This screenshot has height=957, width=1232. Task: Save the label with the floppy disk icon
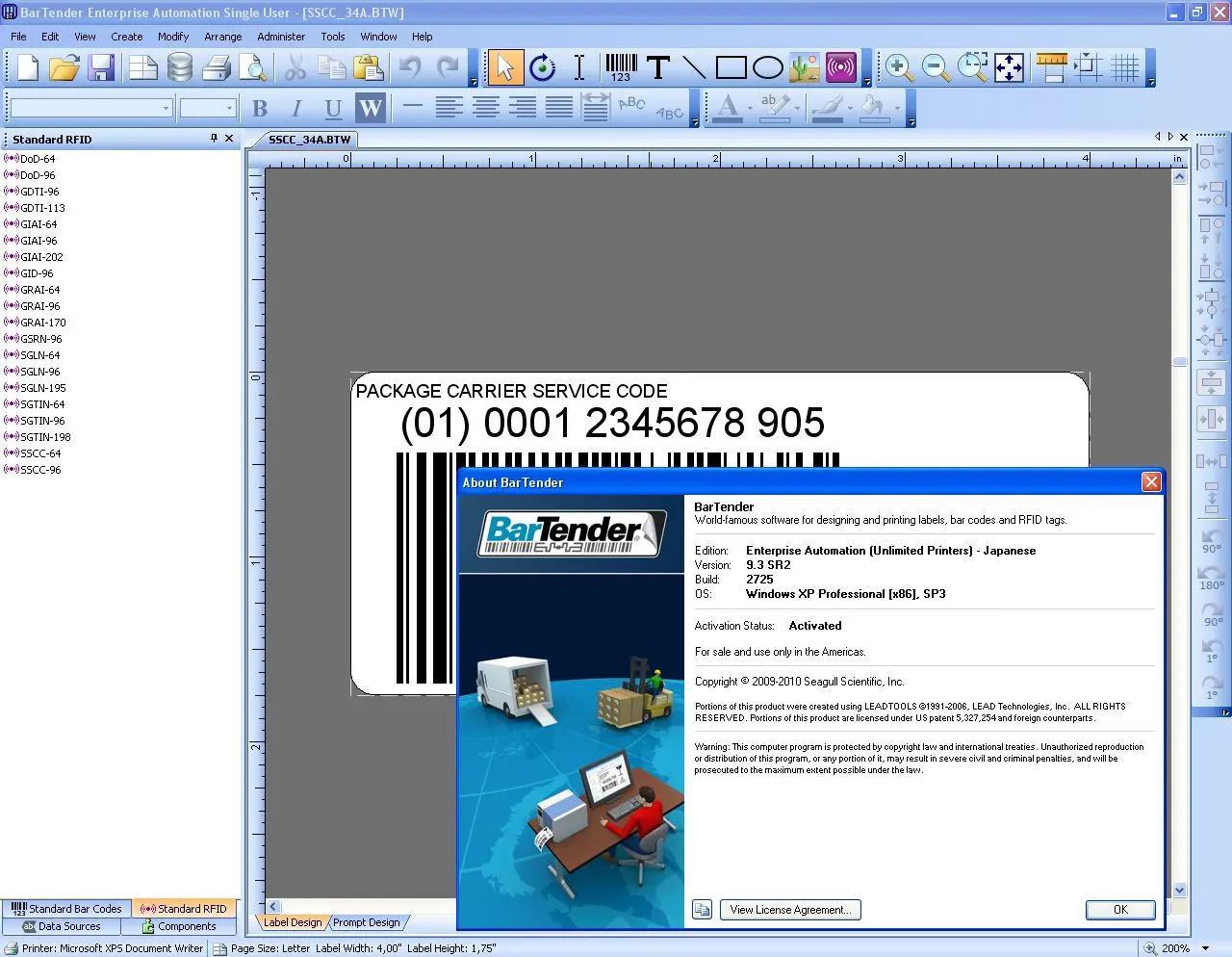click(x=102, y=67)
